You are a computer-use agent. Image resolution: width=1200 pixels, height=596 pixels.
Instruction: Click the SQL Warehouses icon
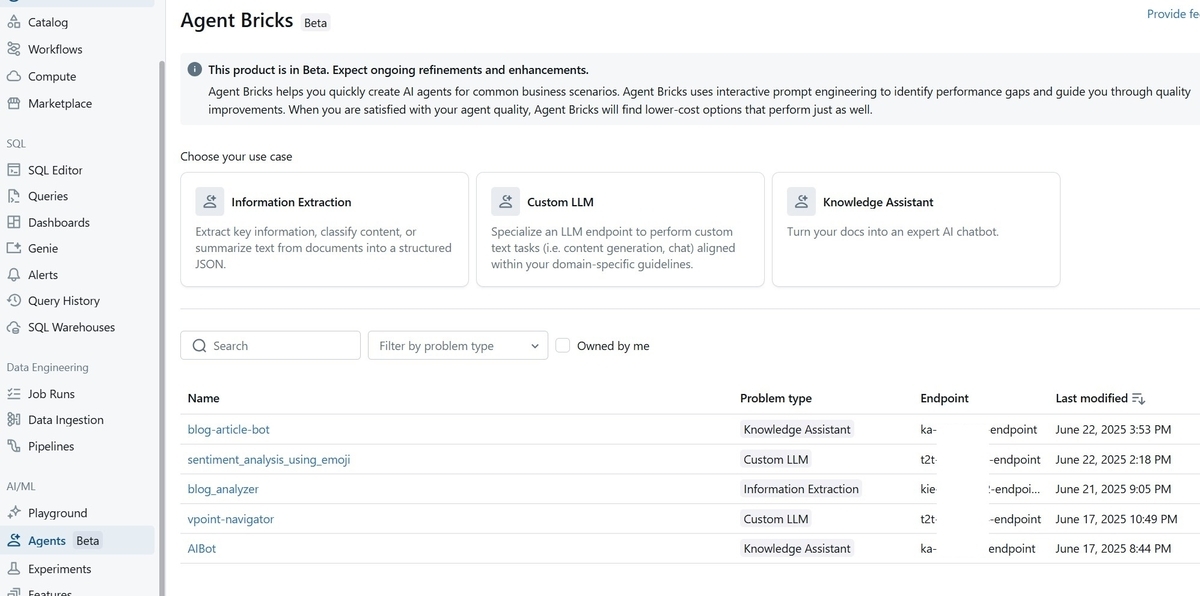pyautogui.click(x=14, y=327)
